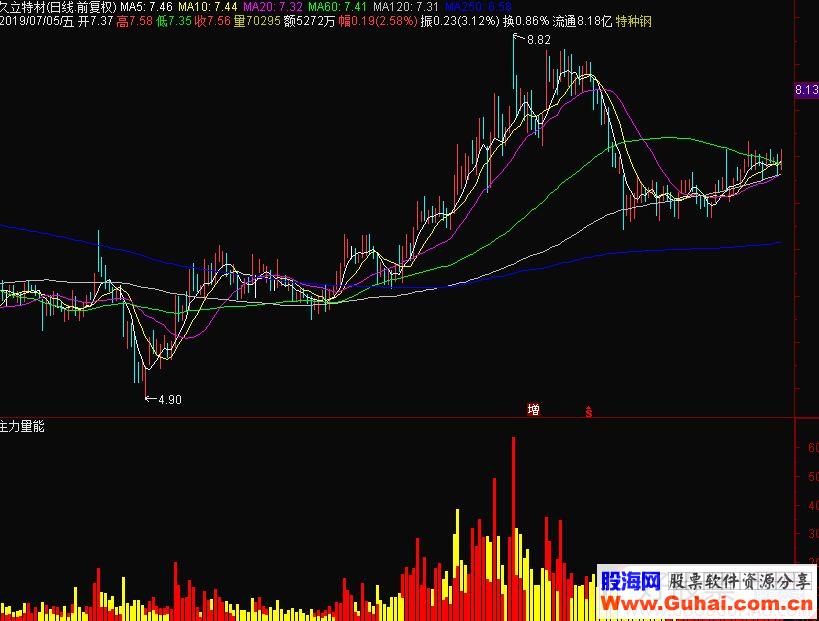Click the purple 8.13 price axis tag
This screenshot has width=819, height=621.
point(806,90)
